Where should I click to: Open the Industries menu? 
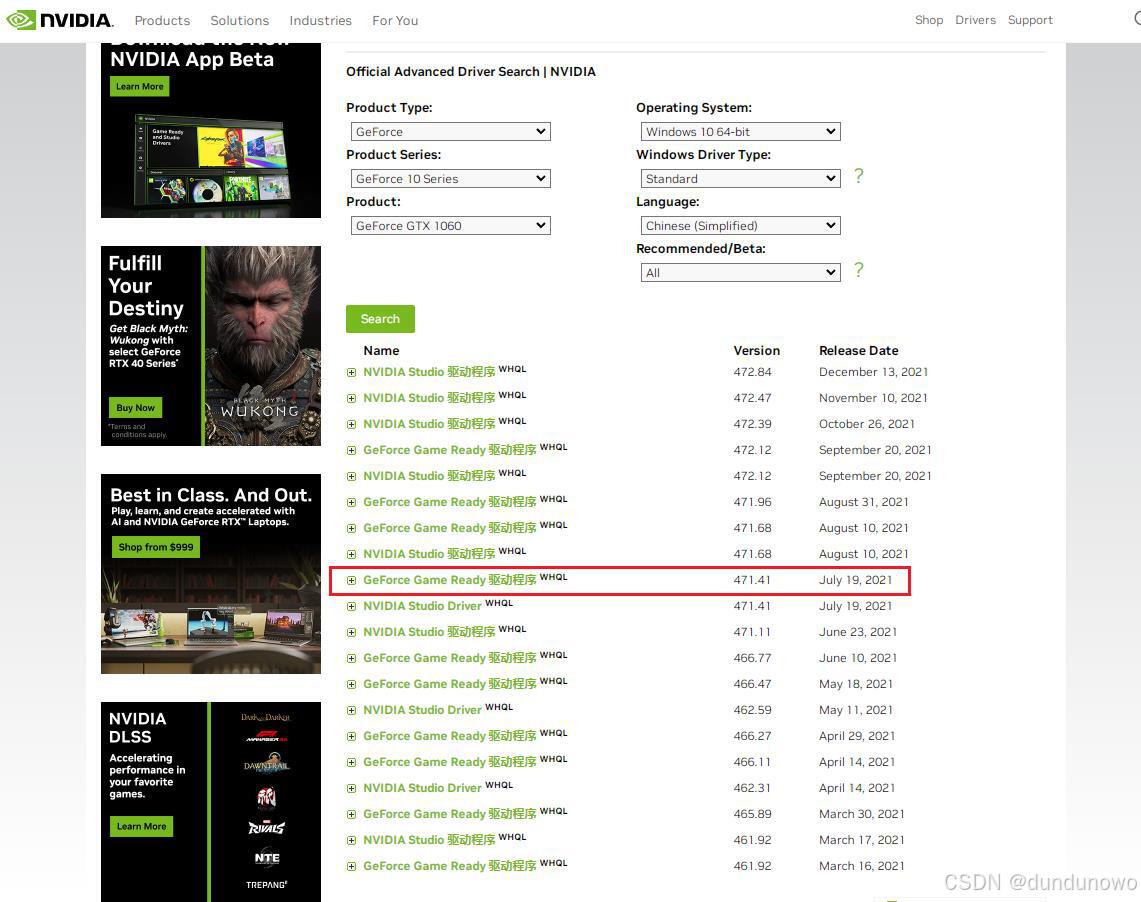coord(320,20)
